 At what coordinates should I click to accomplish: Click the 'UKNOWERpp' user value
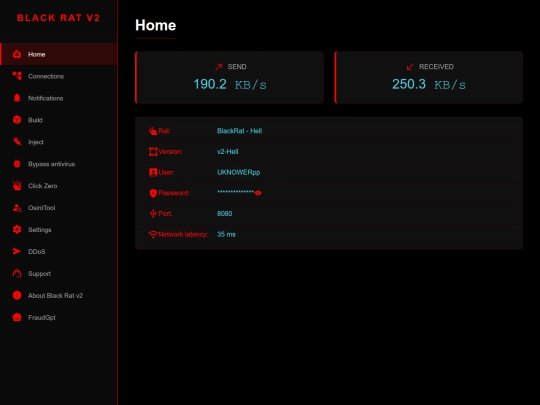point(238,172)
